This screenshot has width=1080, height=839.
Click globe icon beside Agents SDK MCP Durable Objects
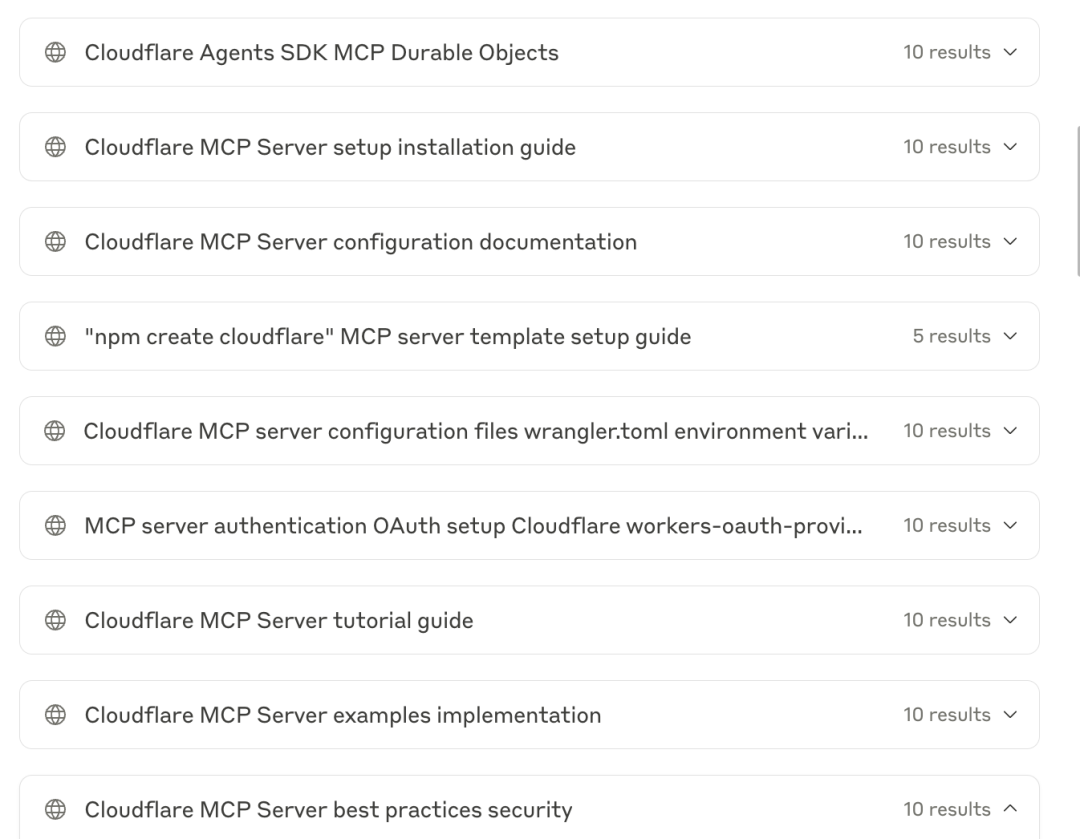click(56, 53)
